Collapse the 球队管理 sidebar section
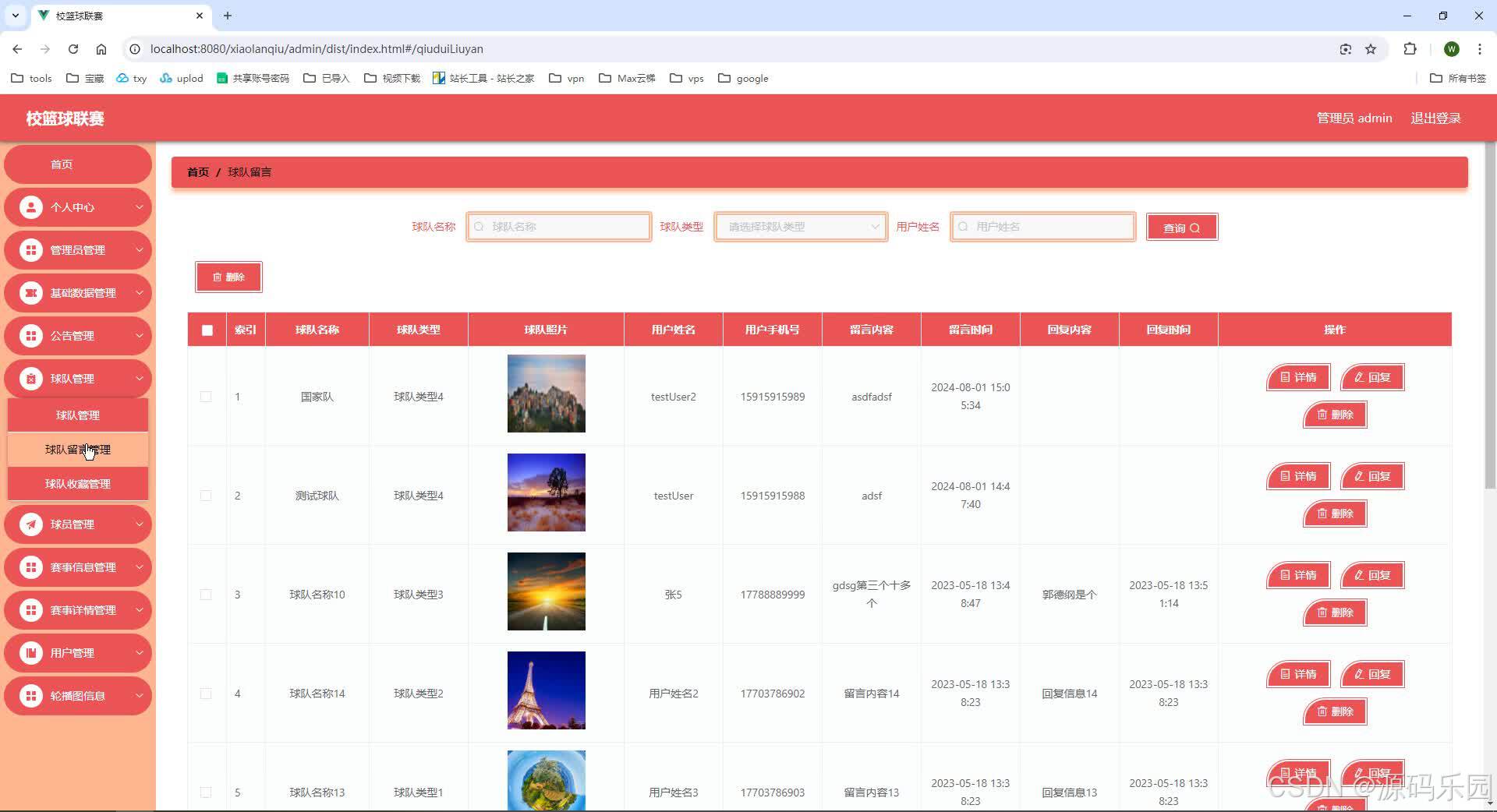 (x=78, y=378)
